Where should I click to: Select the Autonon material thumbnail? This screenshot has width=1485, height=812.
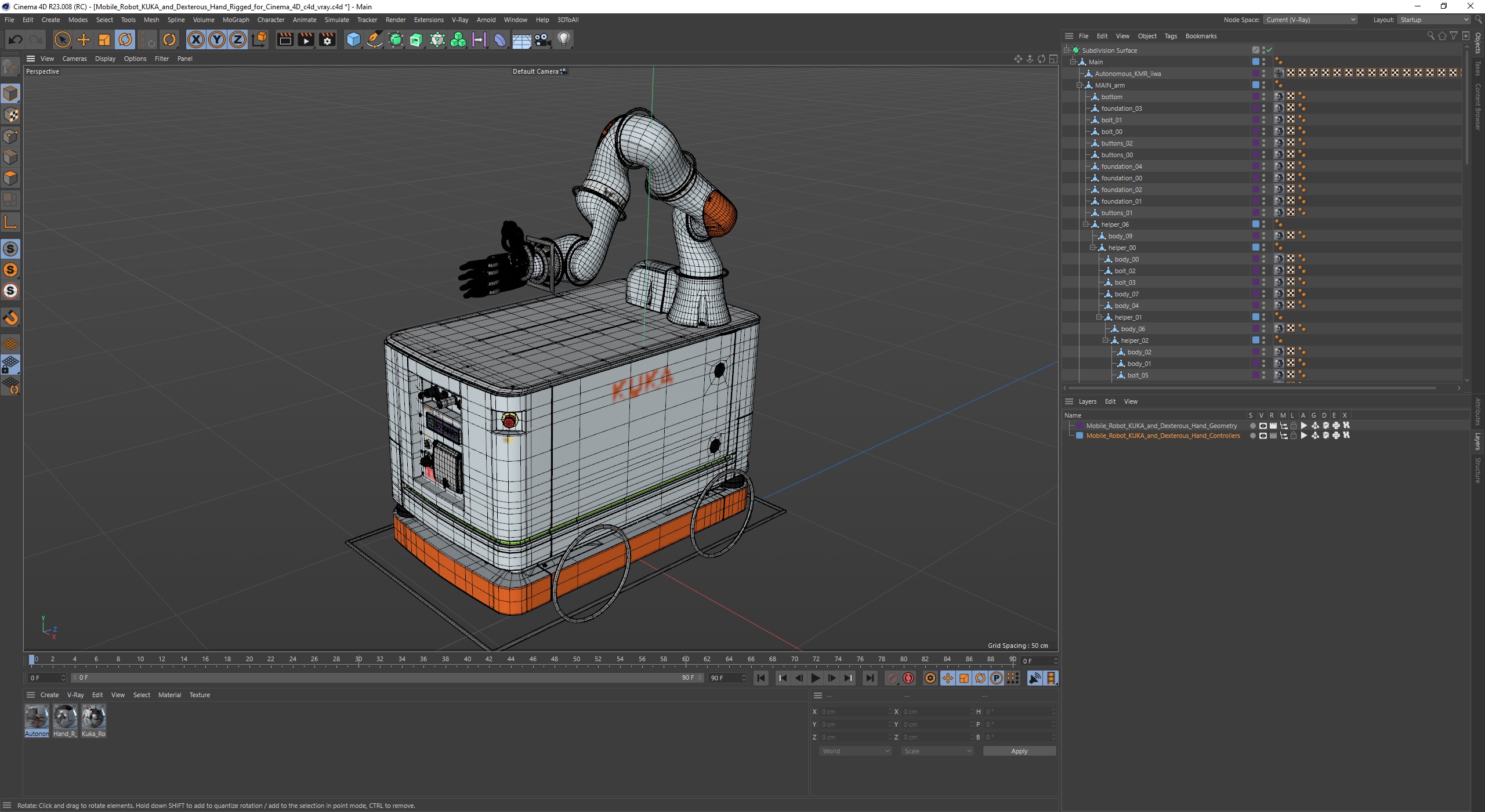tap(37, 721)
